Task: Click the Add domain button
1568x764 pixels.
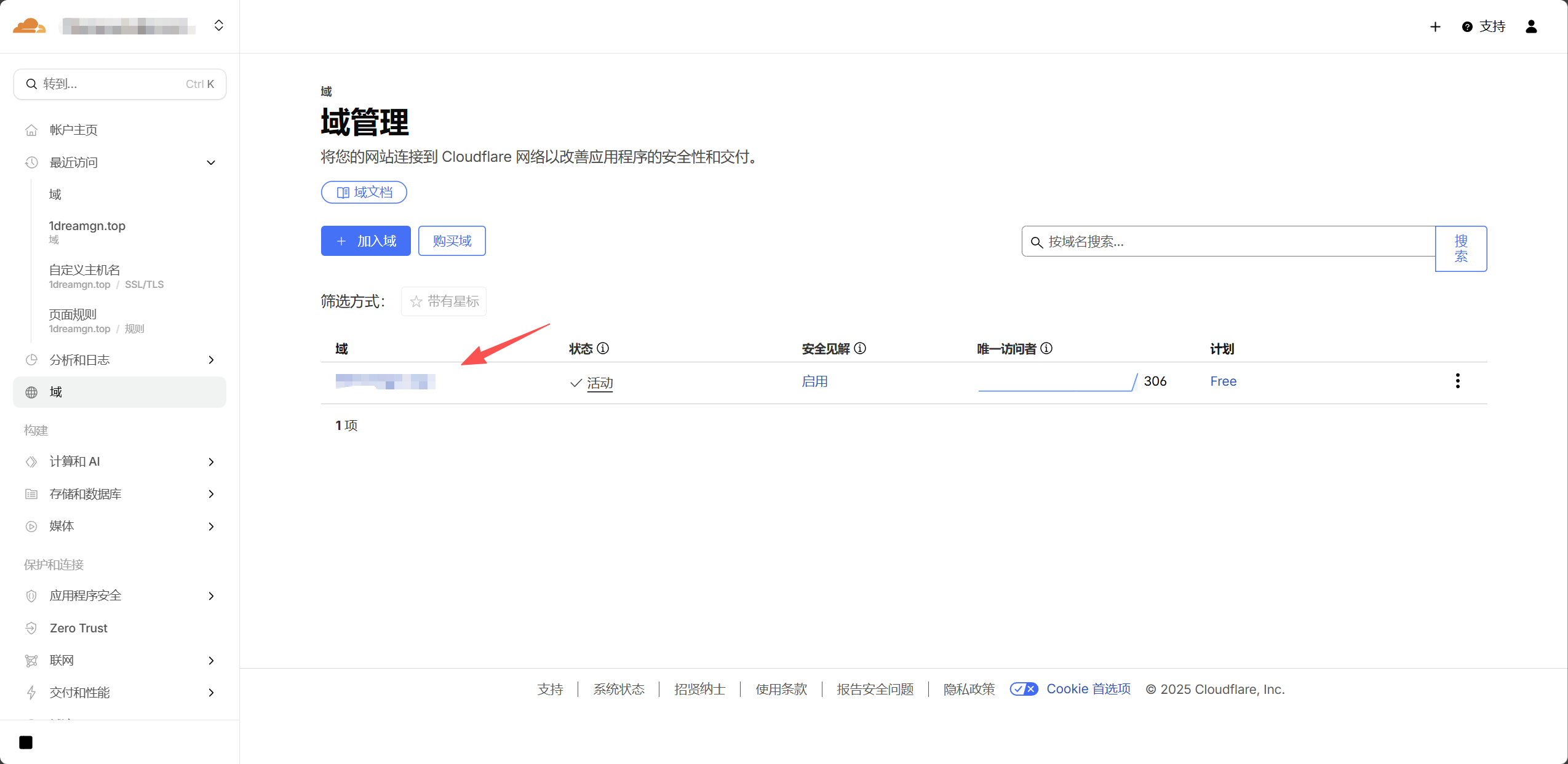Action: 365,241
